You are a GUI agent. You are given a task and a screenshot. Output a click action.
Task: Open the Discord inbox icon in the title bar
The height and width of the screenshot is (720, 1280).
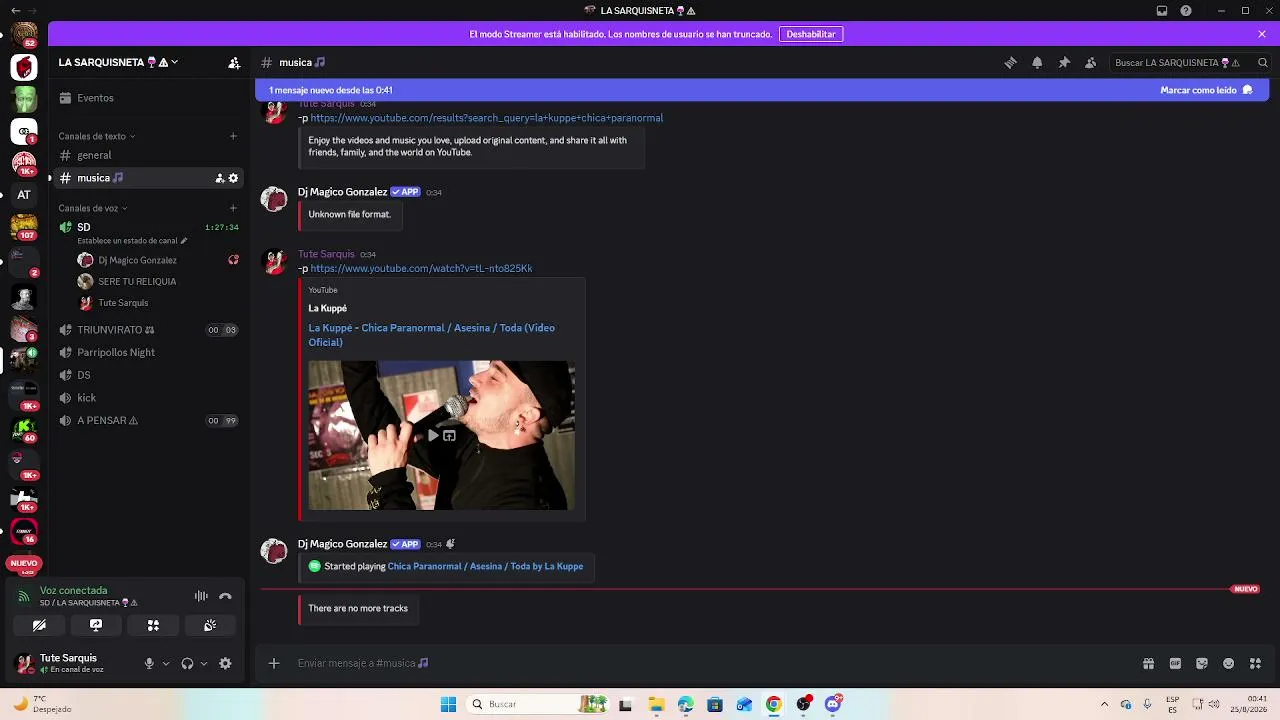[1161, 11]
